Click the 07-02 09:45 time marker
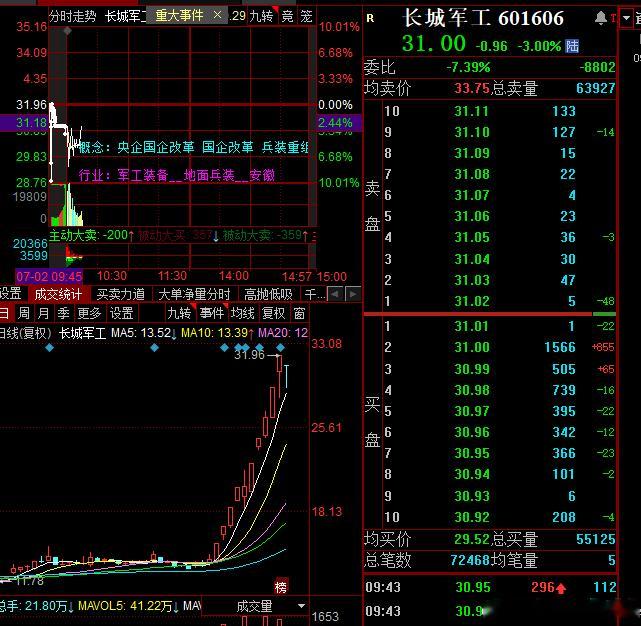The image size is (641, 626). click(x=49, y=277)
